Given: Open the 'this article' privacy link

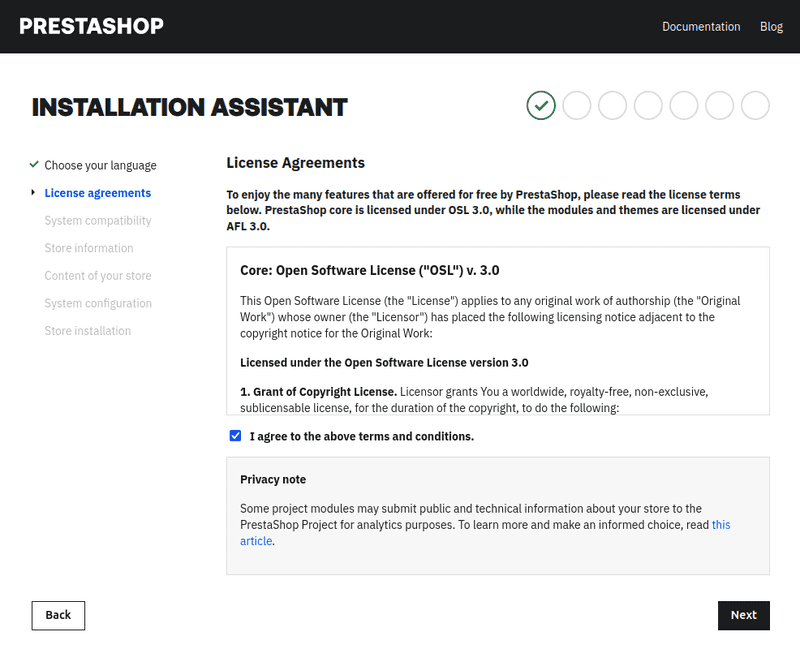Looking at the screenshot, I should click(720, 525).
